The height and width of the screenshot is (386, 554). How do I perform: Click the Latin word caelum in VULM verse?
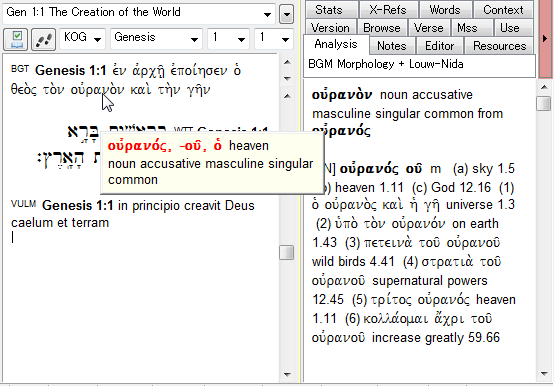32,223
